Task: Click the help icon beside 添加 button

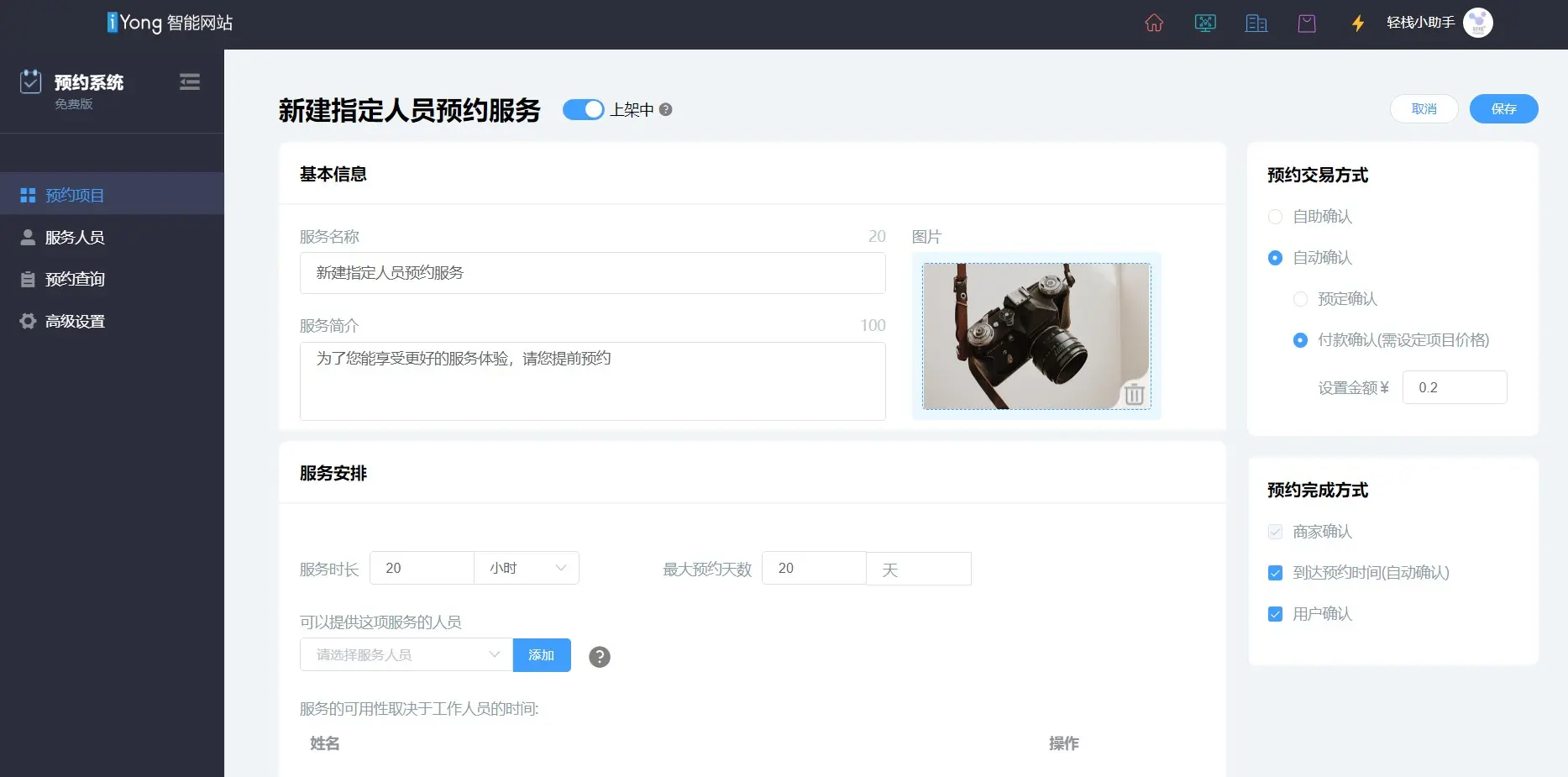Action: (599, 657)
